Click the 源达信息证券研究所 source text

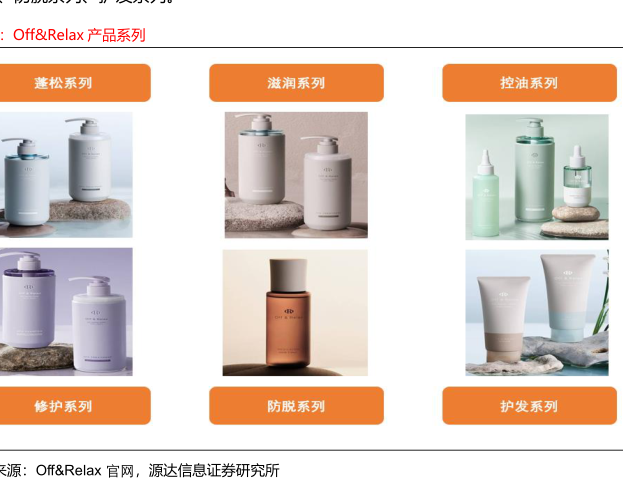pyautogui.click(x=214, y=470)
